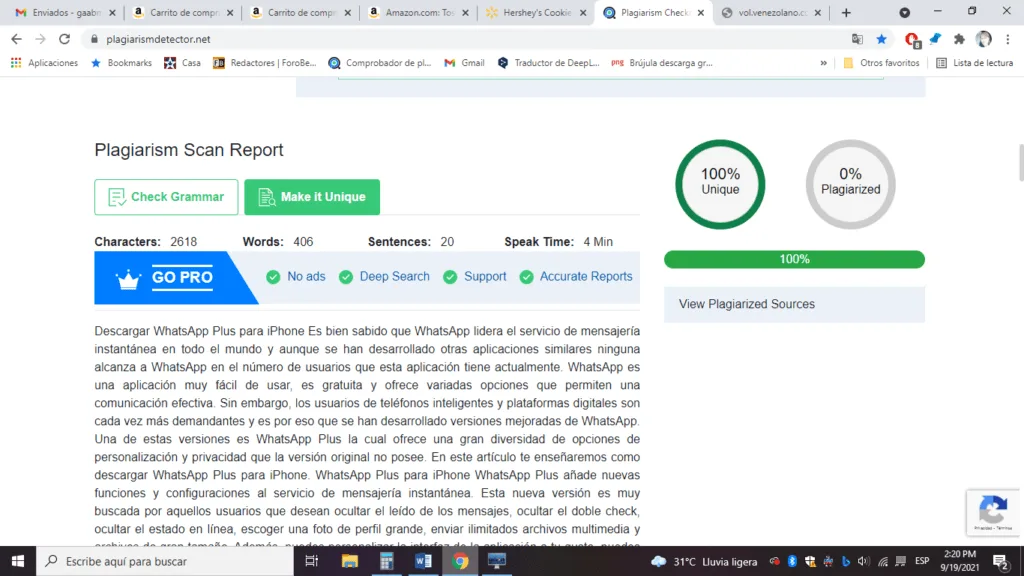Click the No ads checkmark
Image resolution: width=1024 pixels, height=576 pixels.
[273, 277]
